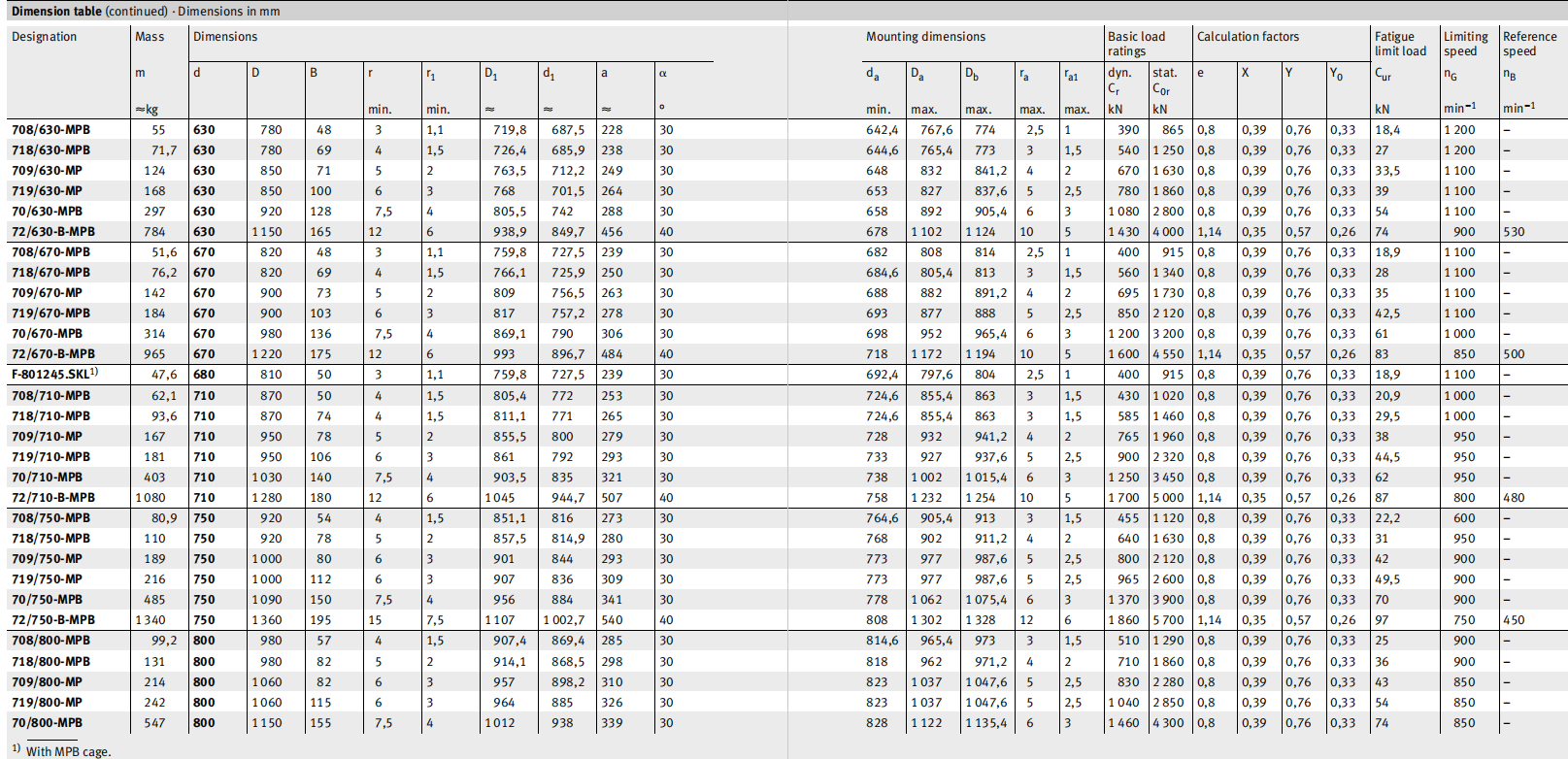Click the Calculation factors header
The image size is (1568, 759).
coord(1247,37)
